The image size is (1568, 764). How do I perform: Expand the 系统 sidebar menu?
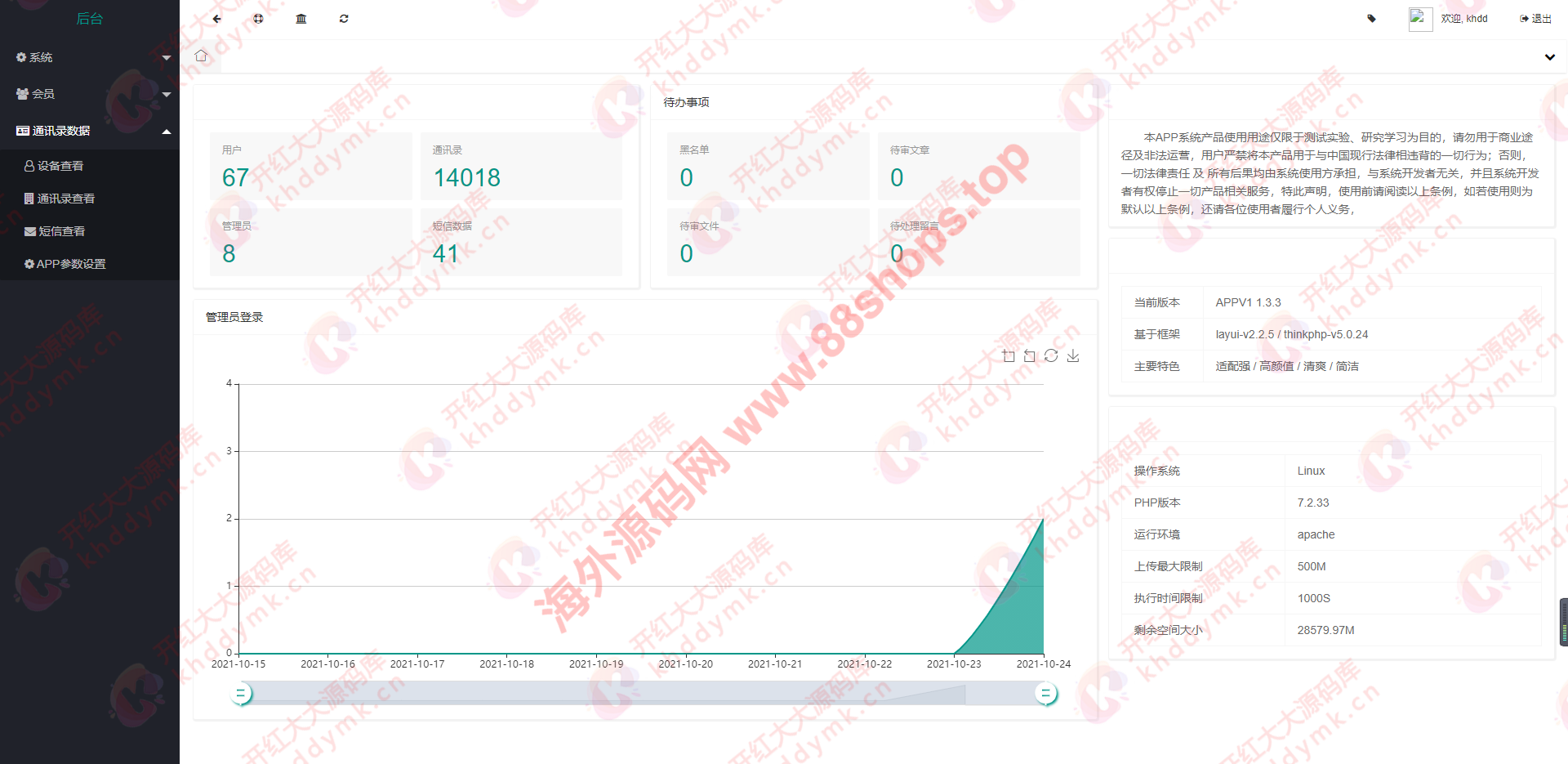[90, 57]
